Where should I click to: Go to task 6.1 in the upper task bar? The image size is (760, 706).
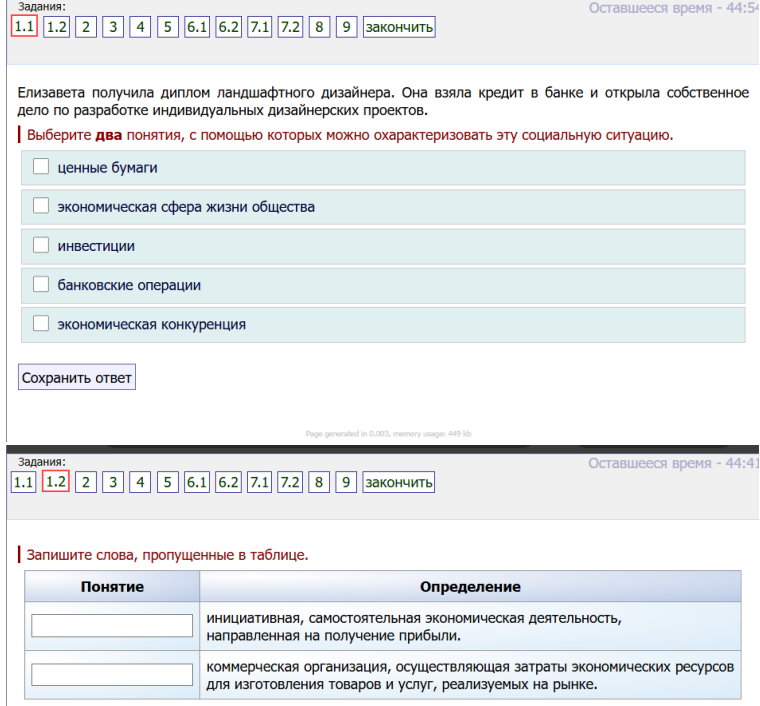click(197, 27)
